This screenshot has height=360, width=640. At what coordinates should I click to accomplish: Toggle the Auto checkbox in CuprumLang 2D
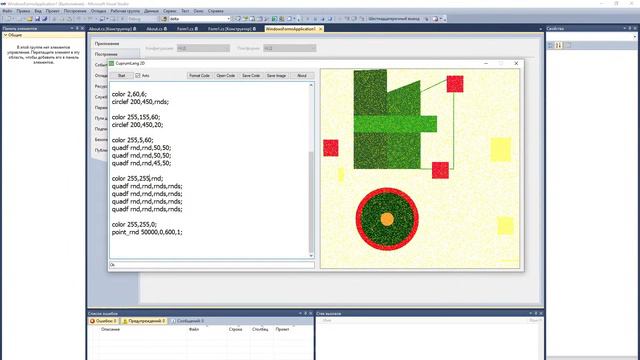pos(138,76)
